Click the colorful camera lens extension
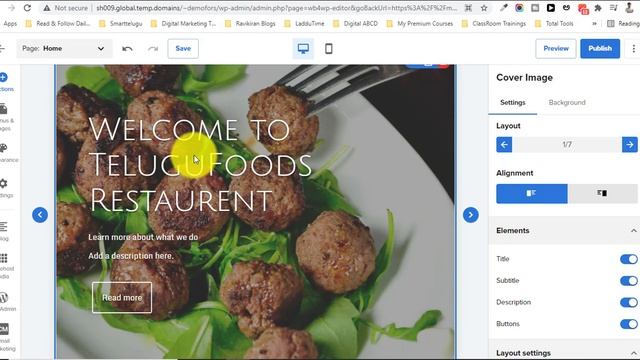 [519, 8]
